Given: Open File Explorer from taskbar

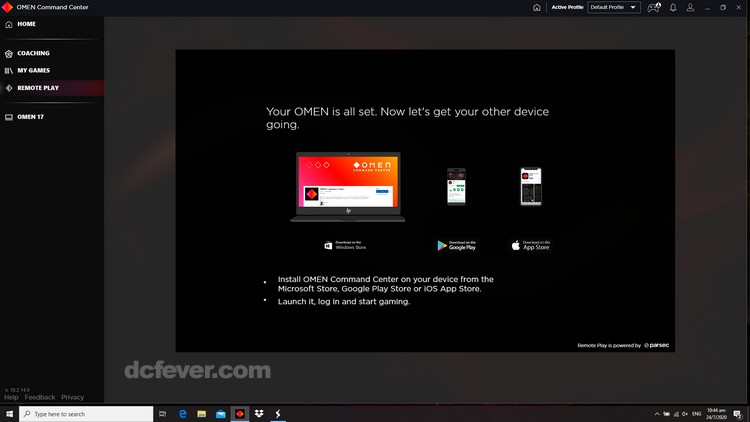Looking at the screenshot, I should (x=201, y=414).
